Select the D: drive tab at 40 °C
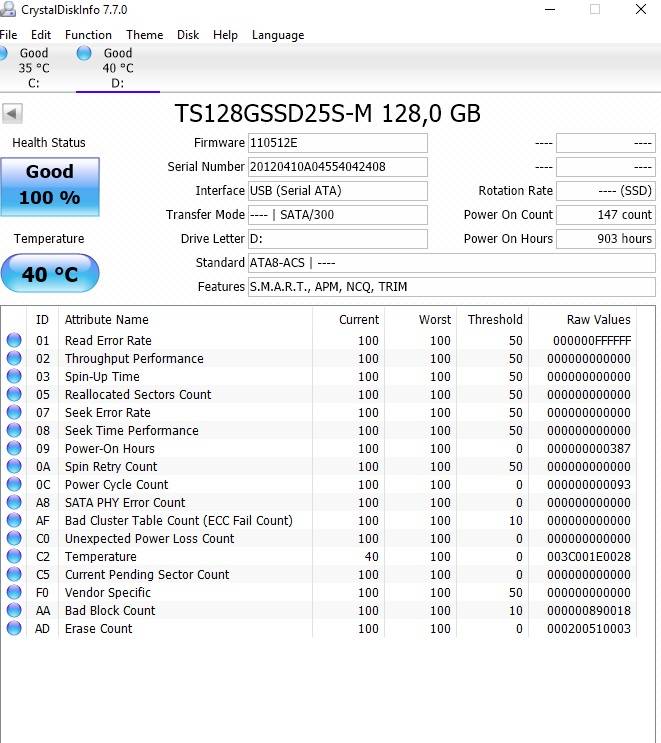 tap(117, 68)
